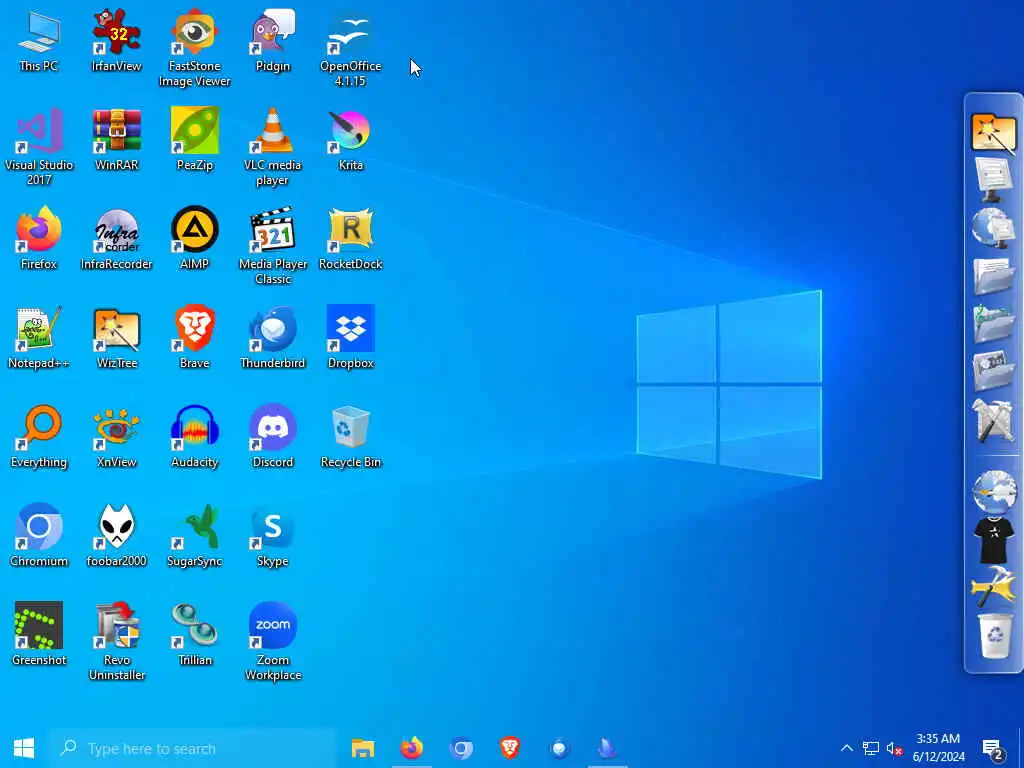Select the InfraRecorder desktop shortcut

(x=116, y=238)
